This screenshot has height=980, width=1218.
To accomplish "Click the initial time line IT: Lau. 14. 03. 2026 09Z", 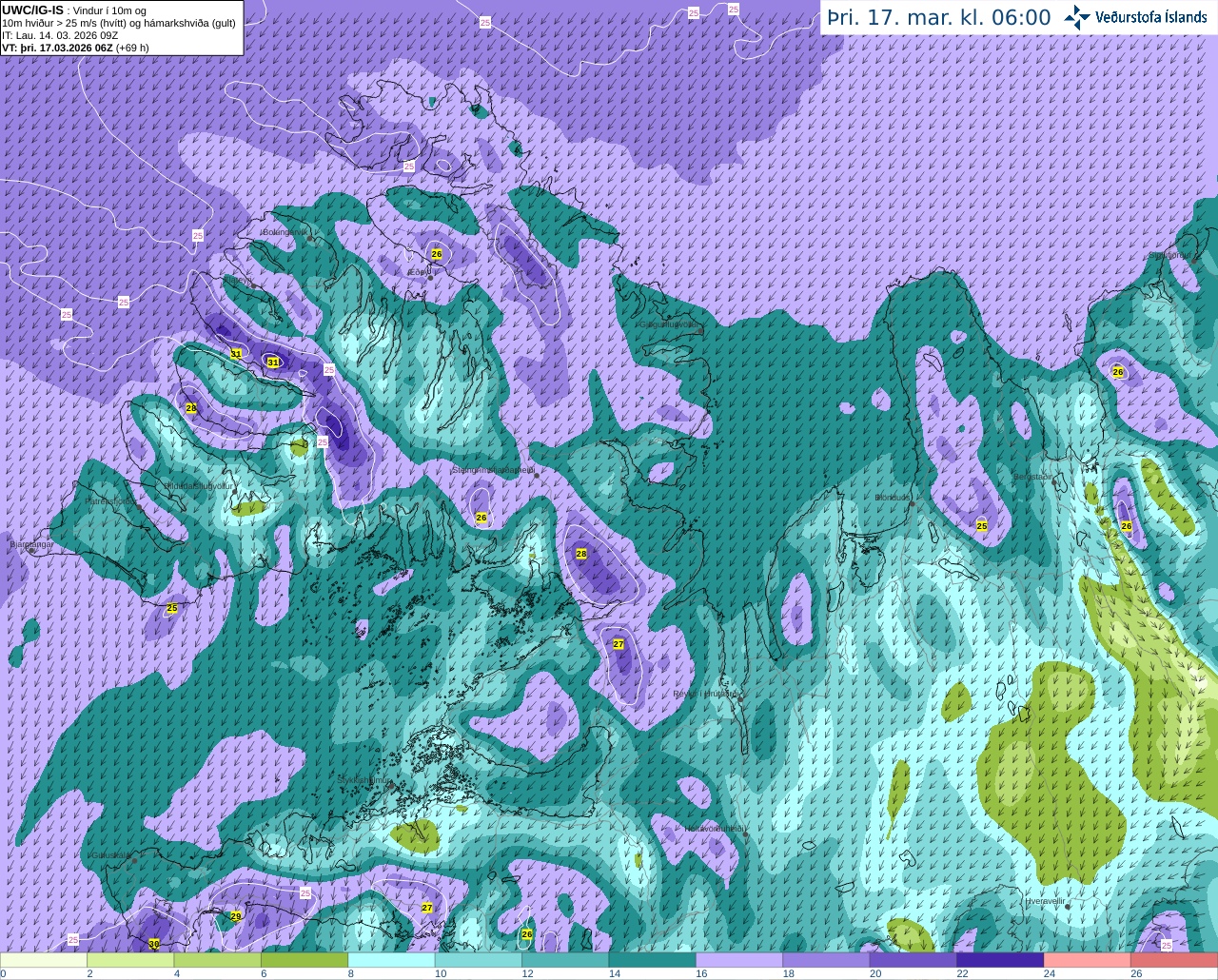I will pos(60,35).
